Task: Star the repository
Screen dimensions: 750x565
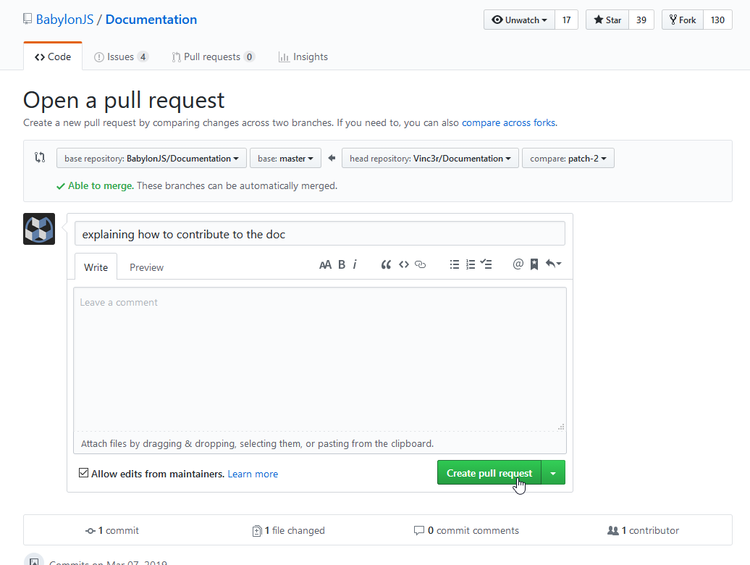Action: pyautogui.click(x=607, y=20)
